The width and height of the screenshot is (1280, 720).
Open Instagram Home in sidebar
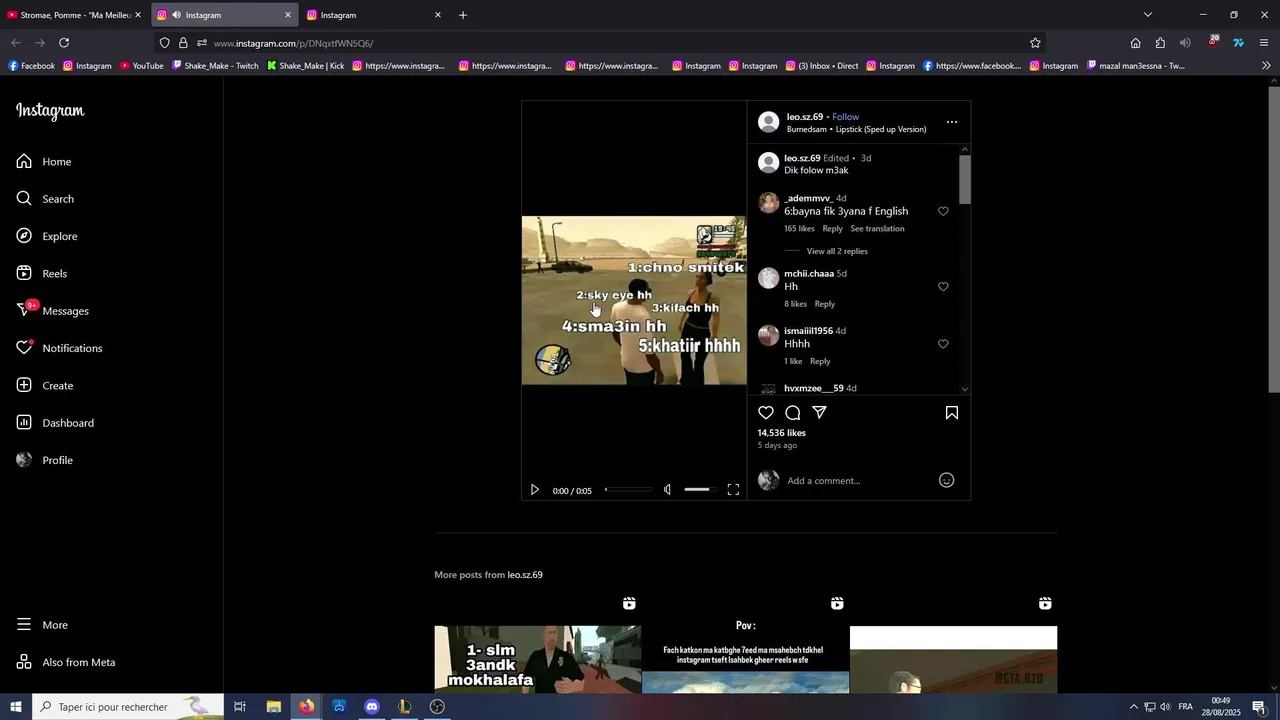coord(44,162)
